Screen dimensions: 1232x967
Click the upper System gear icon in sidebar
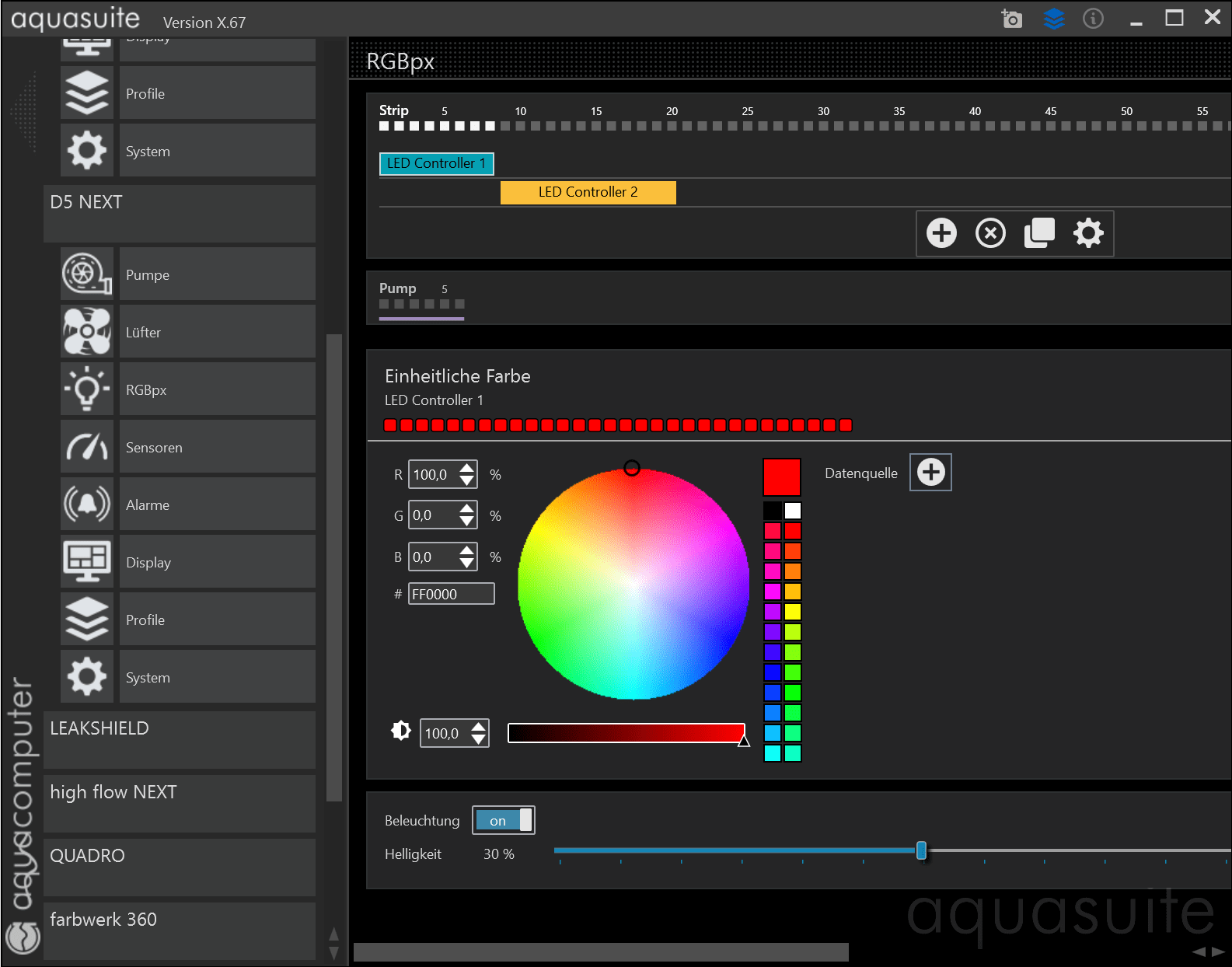point(87,151)
